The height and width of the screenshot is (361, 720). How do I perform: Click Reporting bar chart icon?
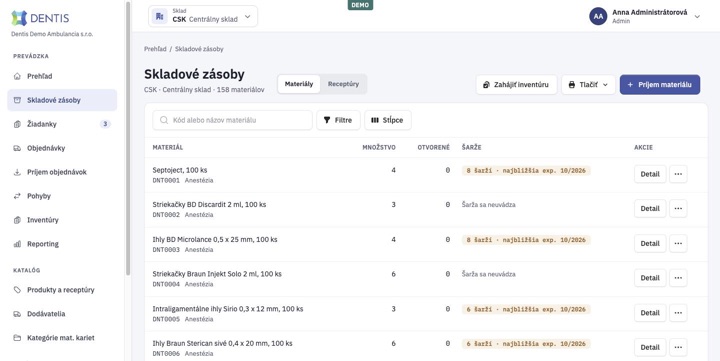click(17, 244)
